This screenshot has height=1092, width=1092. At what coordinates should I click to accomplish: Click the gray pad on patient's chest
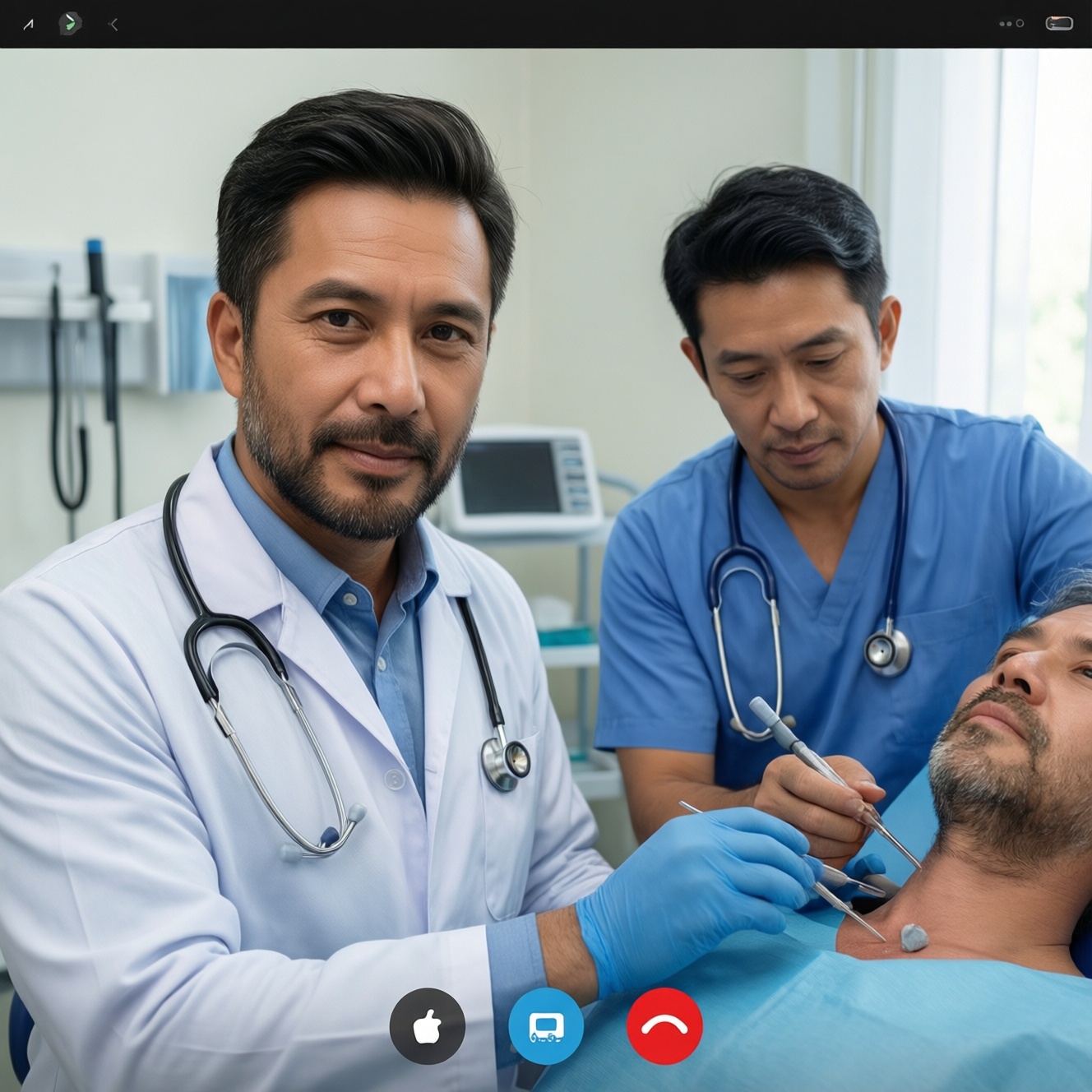coord(914,938)
